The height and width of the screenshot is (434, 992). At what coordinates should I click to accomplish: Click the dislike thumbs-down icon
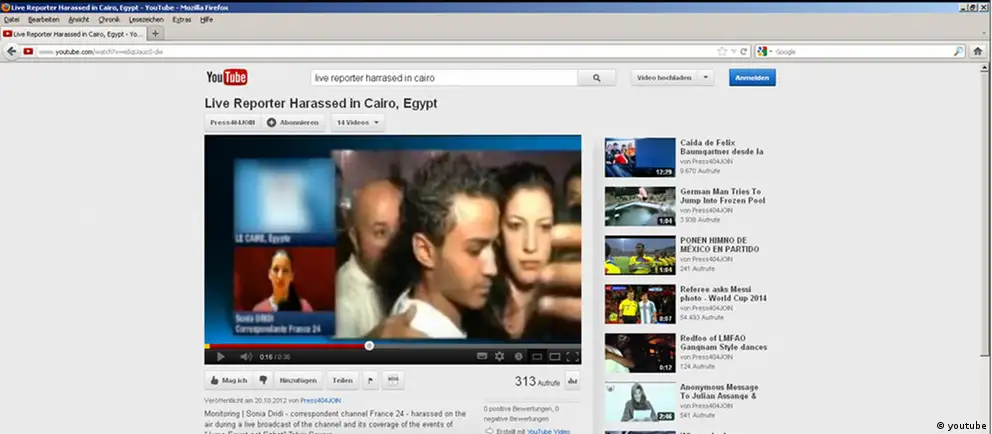tap(263, 380)
